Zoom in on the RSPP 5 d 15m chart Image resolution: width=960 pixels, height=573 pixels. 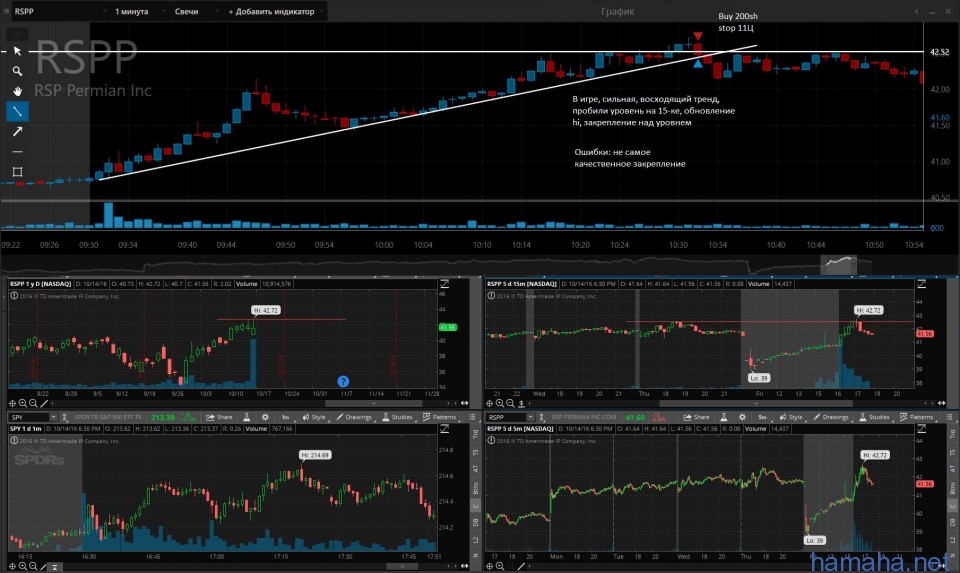click(x=500, y=403)
